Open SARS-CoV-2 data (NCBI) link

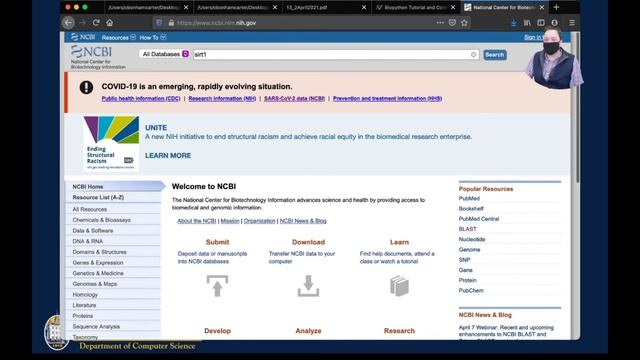click(x=294, y=99)
